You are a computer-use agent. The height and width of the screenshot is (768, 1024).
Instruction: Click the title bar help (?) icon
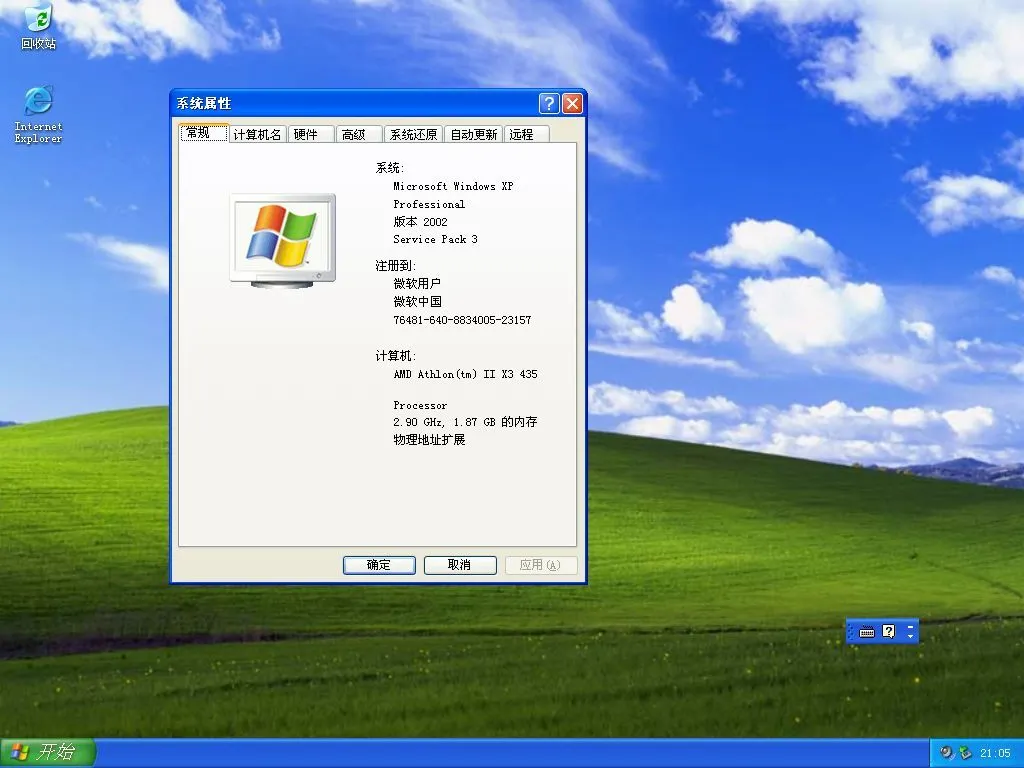pyautogui.click(x=547, y=103)
